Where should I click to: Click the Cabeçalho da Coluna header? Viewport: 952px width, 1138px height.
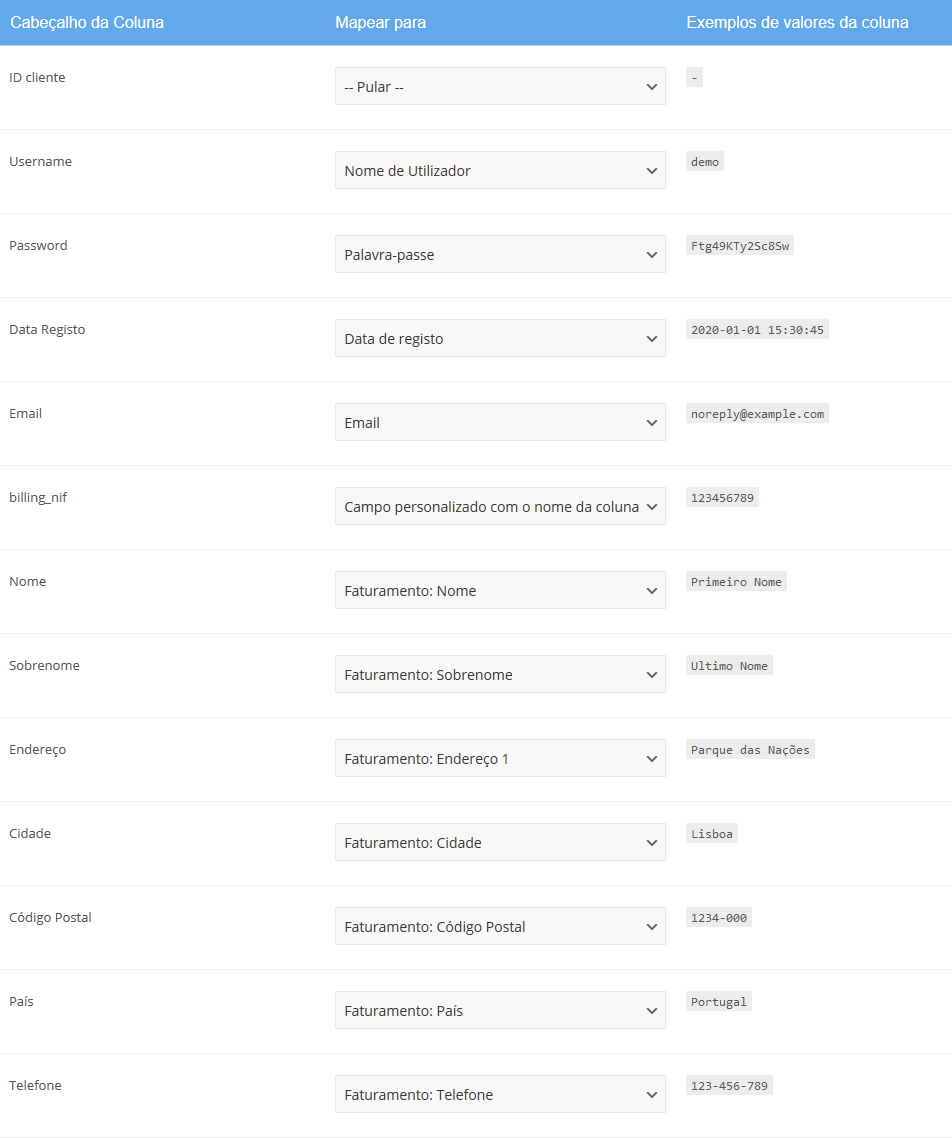coord(87,22)
